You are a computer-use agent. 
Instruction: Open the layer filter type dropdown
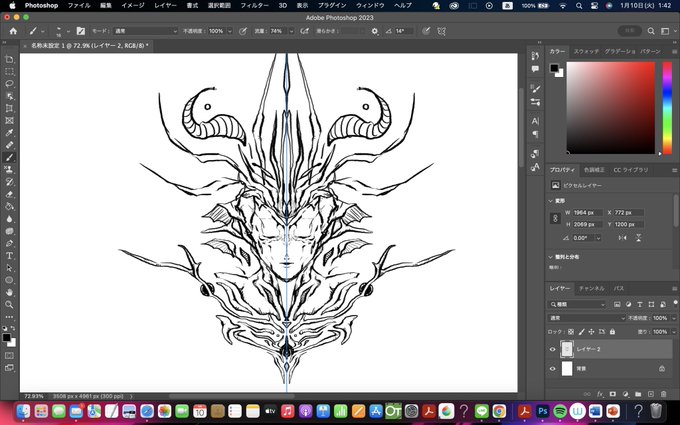click(577, 304)
